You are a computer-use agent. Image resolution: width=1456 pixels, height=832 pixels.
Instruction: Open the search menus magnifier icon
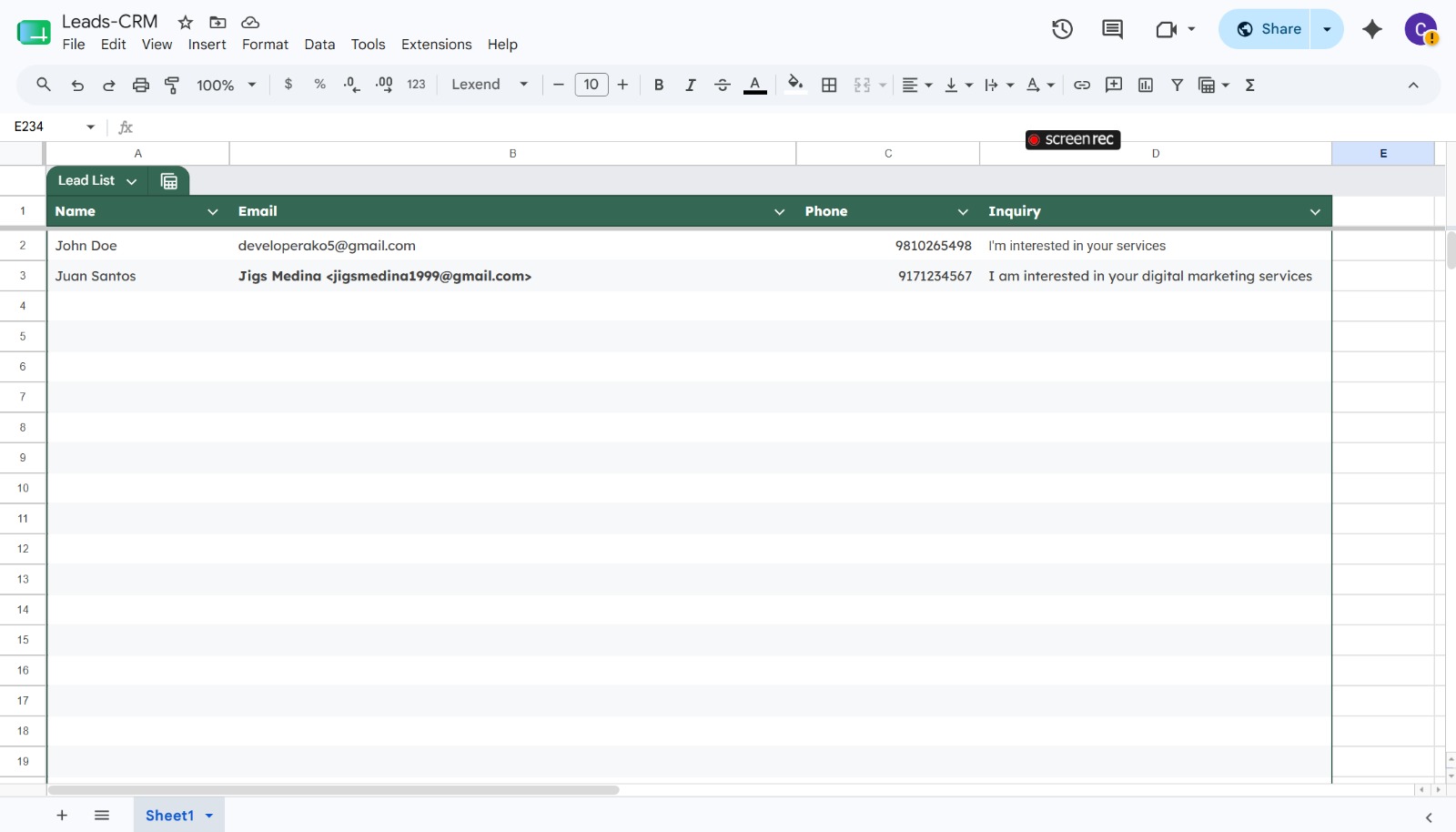point(43,85)
